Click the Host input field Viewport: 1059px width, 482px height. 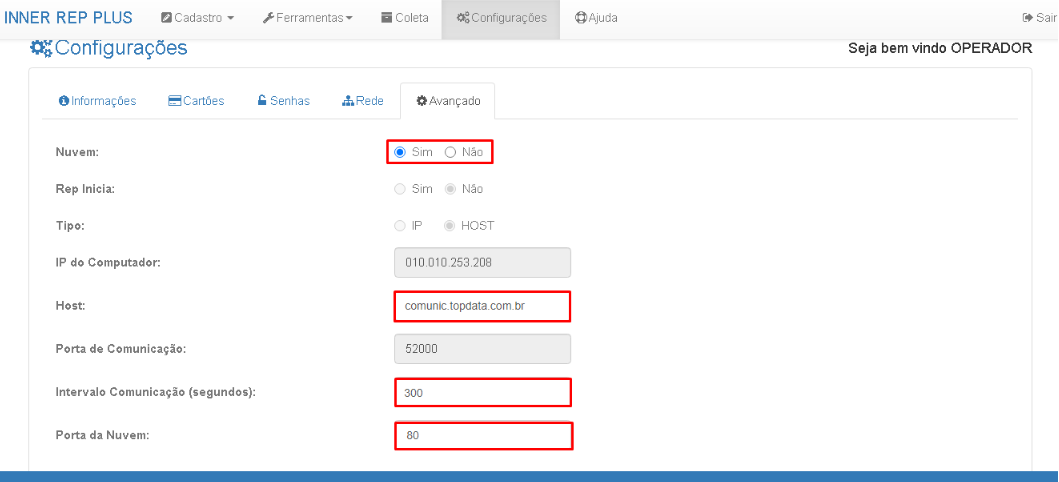482,306
